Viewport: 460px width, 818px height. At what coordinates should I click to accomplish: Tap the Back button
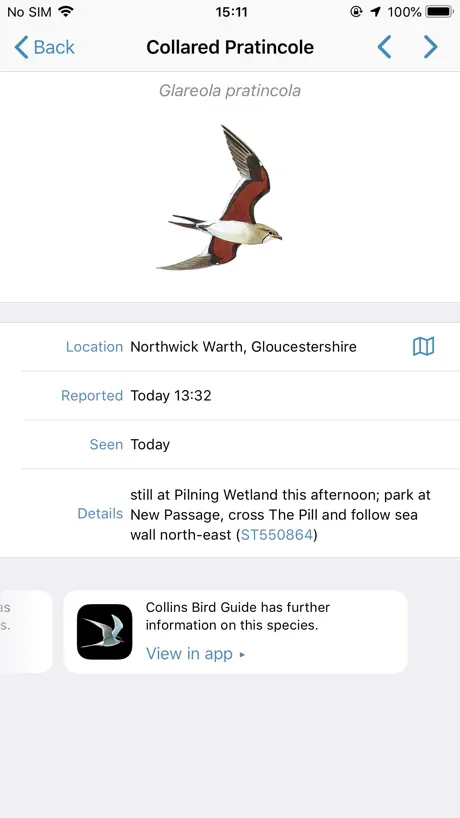click(x=44, y=47)
